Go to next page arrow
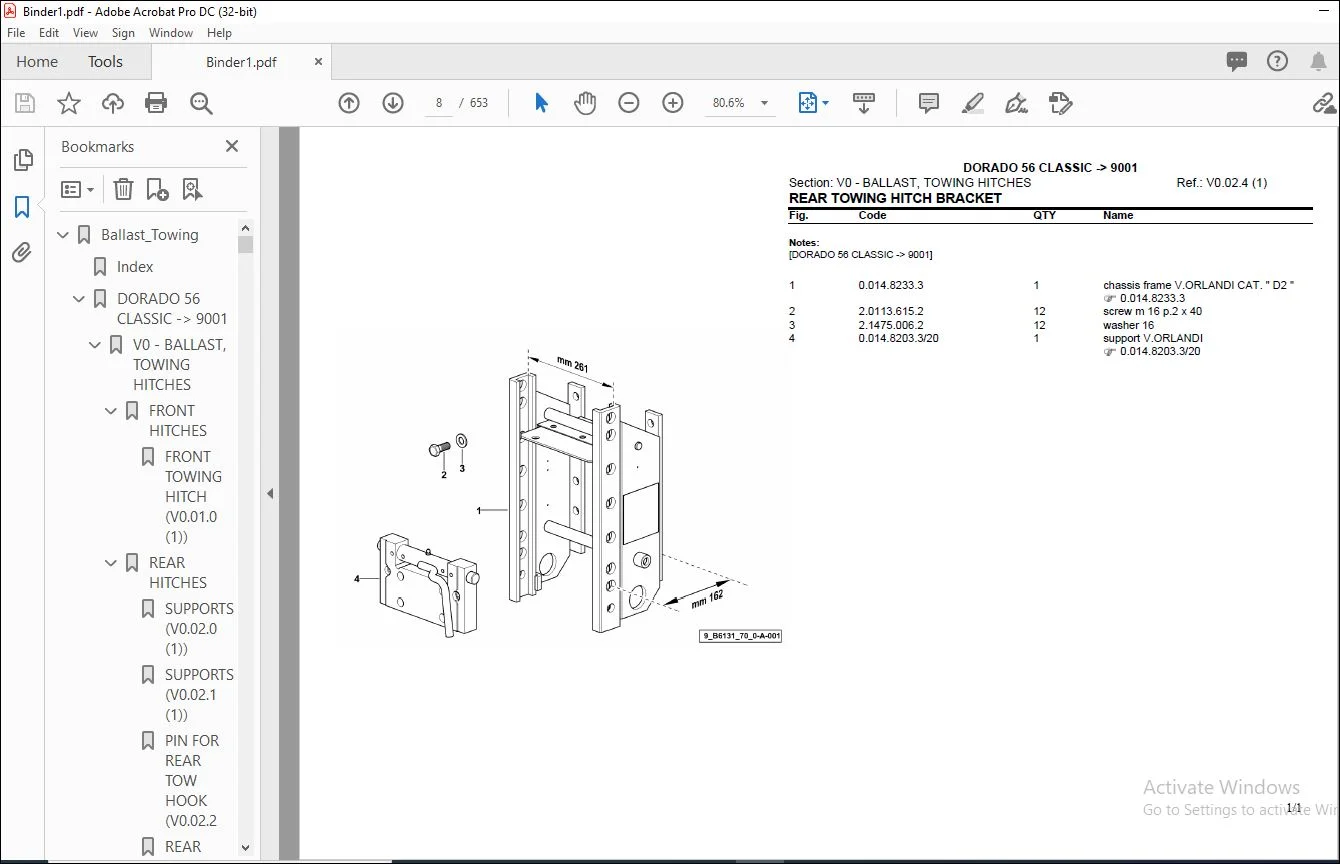The height and width of the screenshot is (864, 1340). tap(393, 103)
